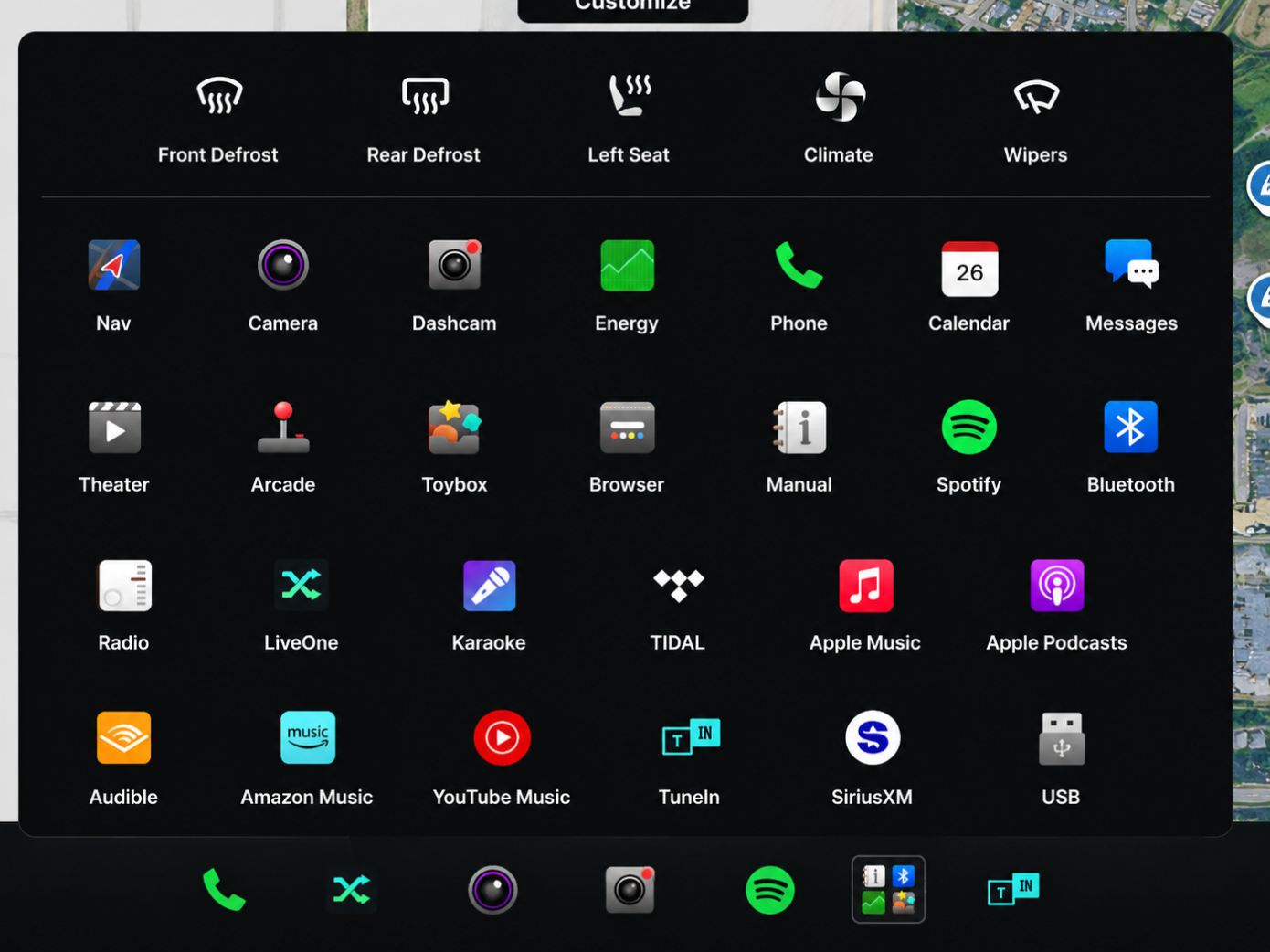Tap the Camera icon in bottom dock
The image size is (1270, 952).
(493, 890)
